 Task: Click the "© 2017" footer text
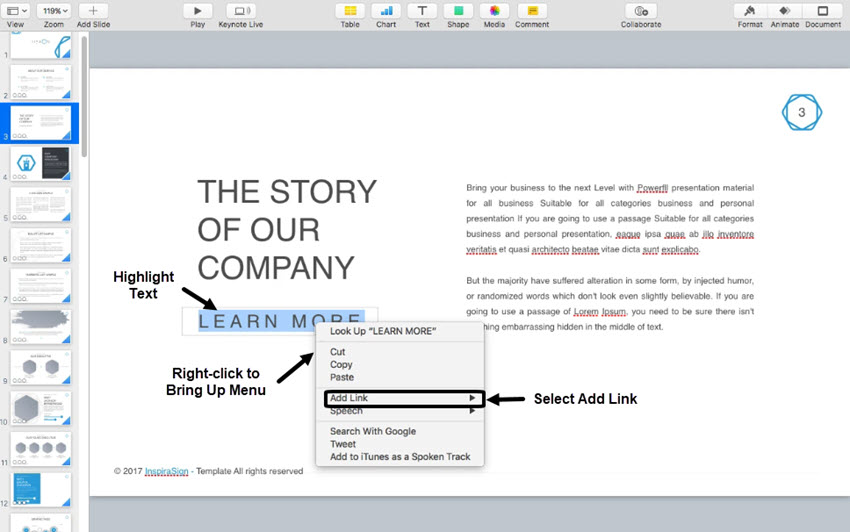[x=128, y=471]
